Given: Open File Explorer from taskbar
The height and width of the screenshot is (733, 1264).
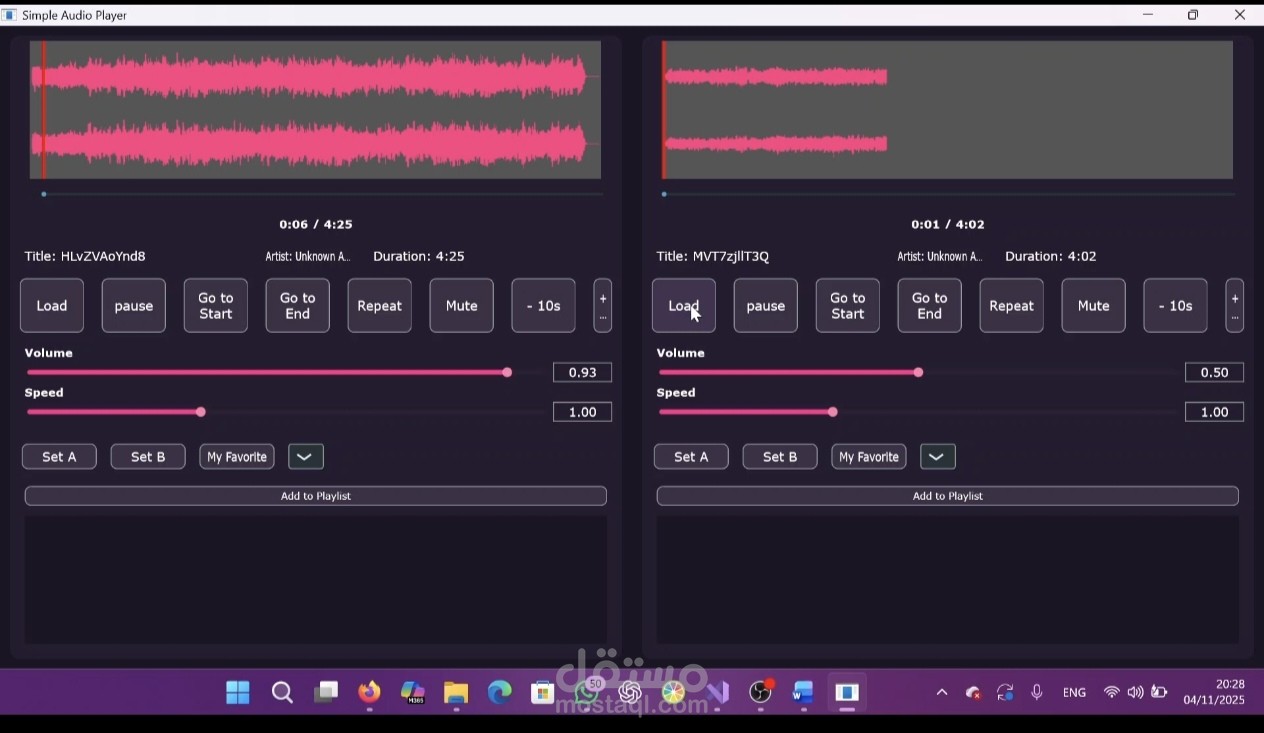Looking at the screenshot, I should click(x=456, y=692).
